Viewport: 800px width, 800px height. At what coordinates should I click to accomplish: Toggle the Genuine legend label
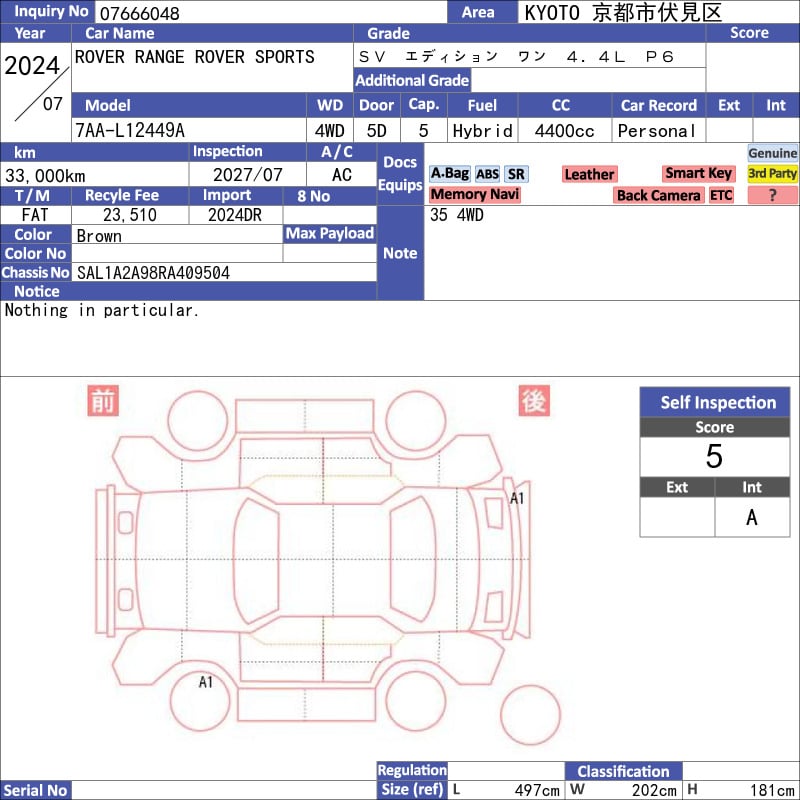pos(773,153)
